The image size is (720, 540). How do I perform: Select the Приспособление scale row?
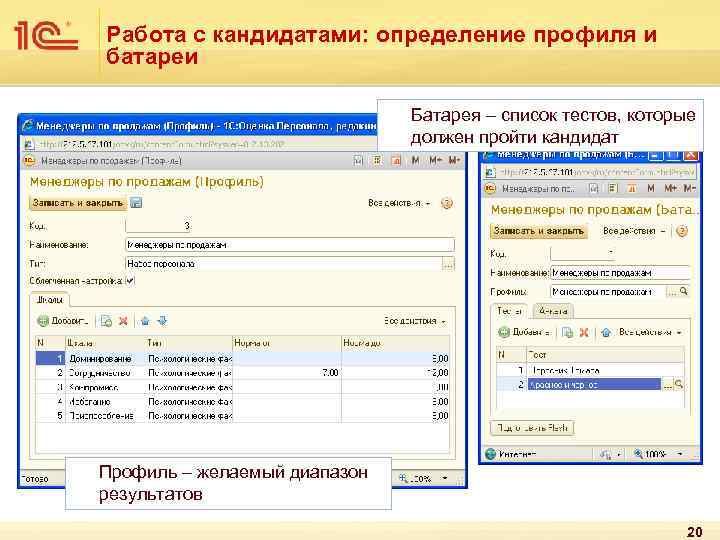(x=242, y=416)
